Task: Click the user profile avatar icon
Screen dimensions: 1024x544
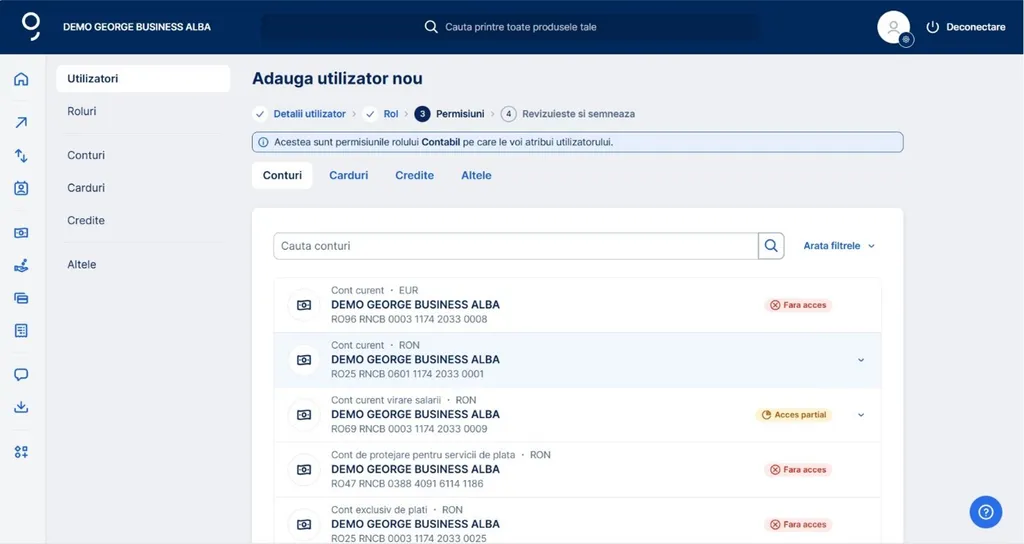Action: pyautogui.click(x=893, y=27)
